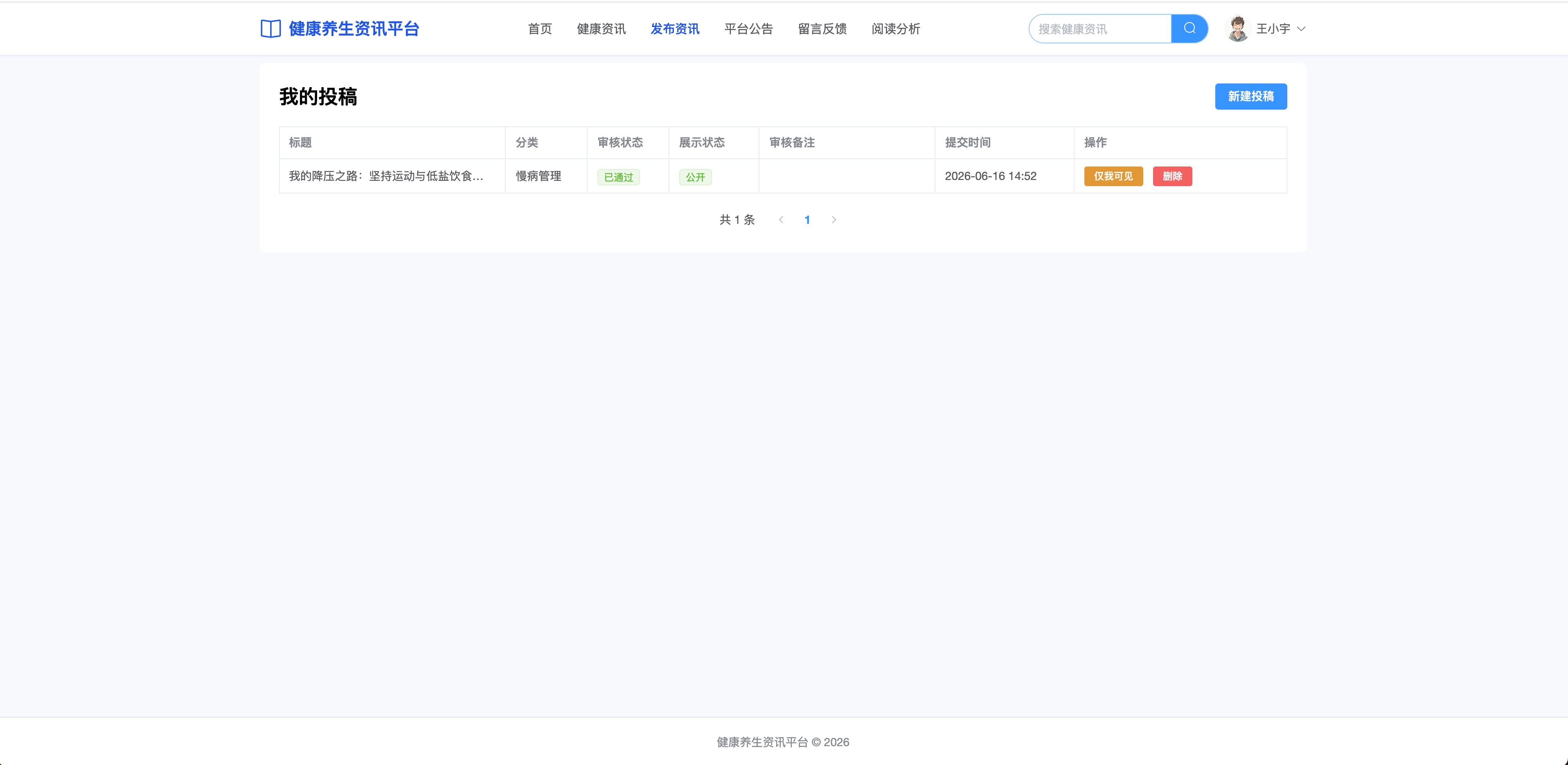Click the 已通过 status tag
This screenshot has height=765, width=1568.
pos(618,177)
